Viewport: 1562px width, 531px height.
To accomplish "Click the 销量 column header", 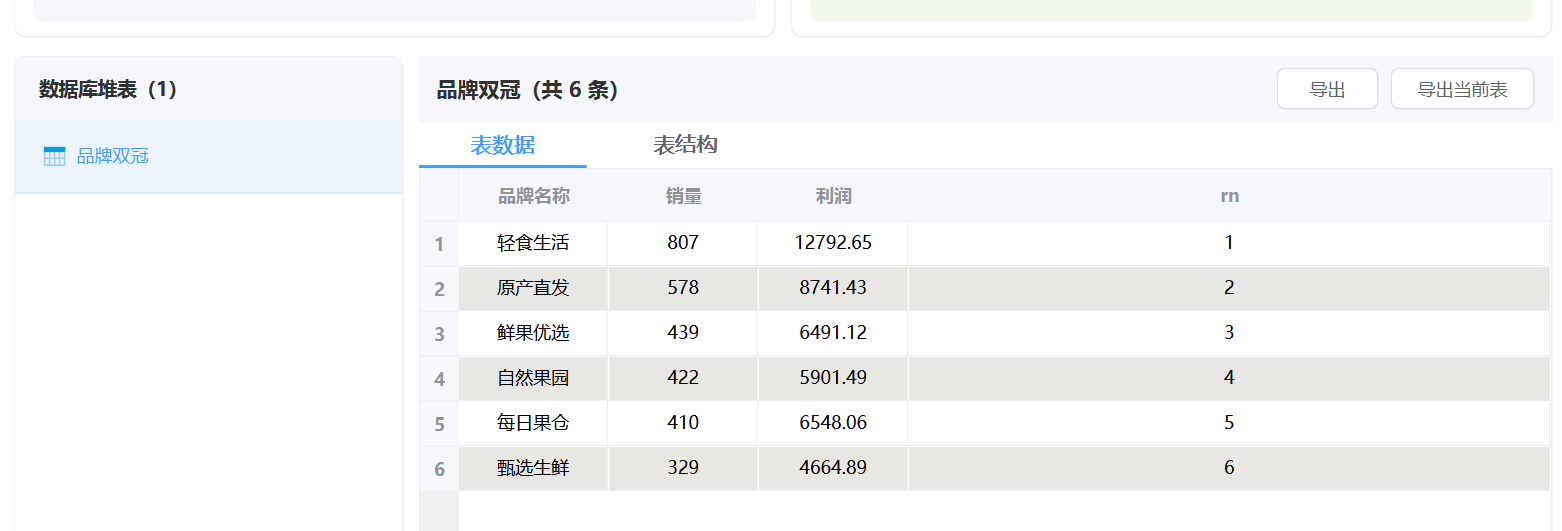I will click(683, 196).
